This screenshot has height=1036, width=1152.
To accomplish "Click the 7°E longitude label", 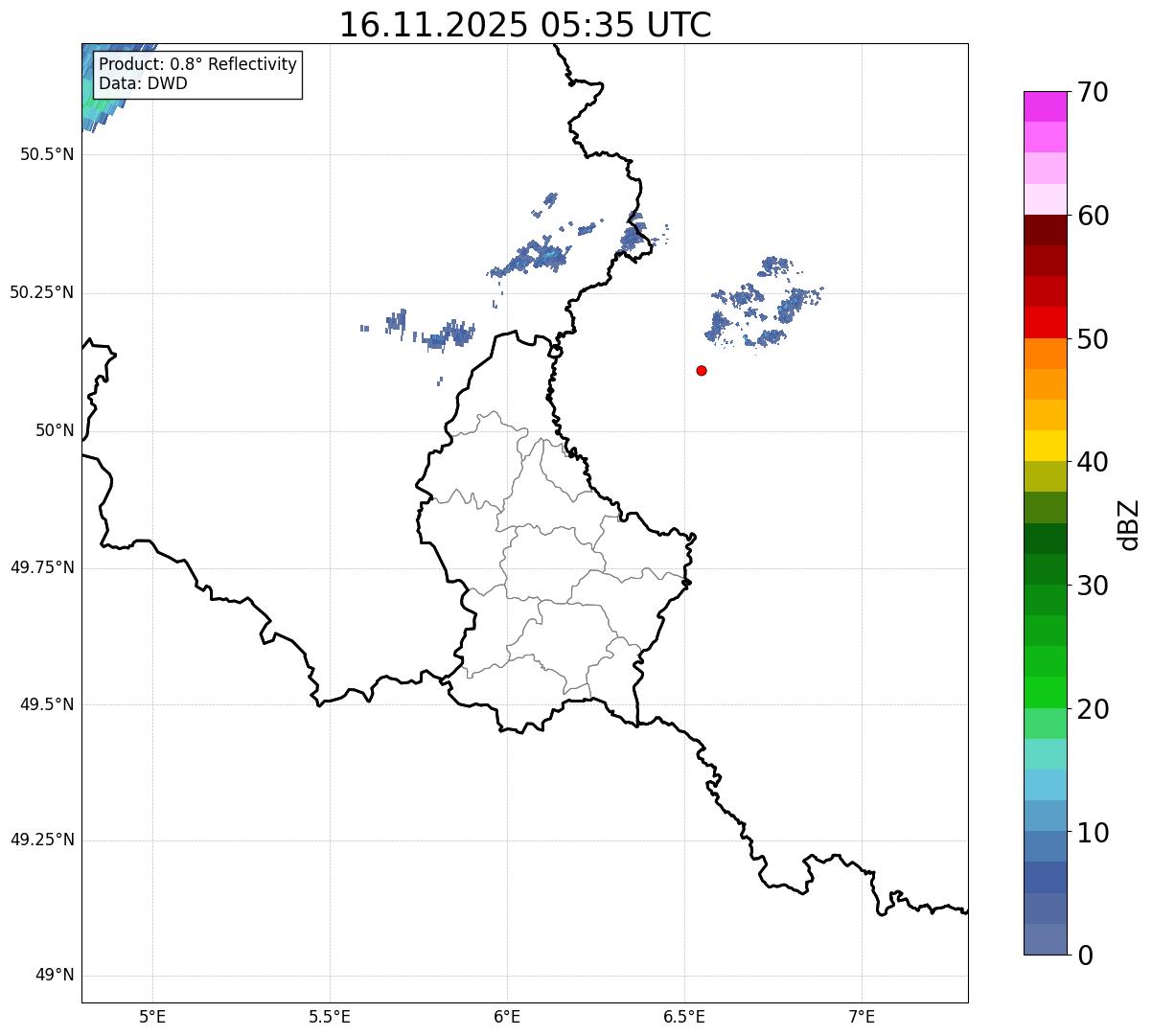I will [x=862, y=1016].
